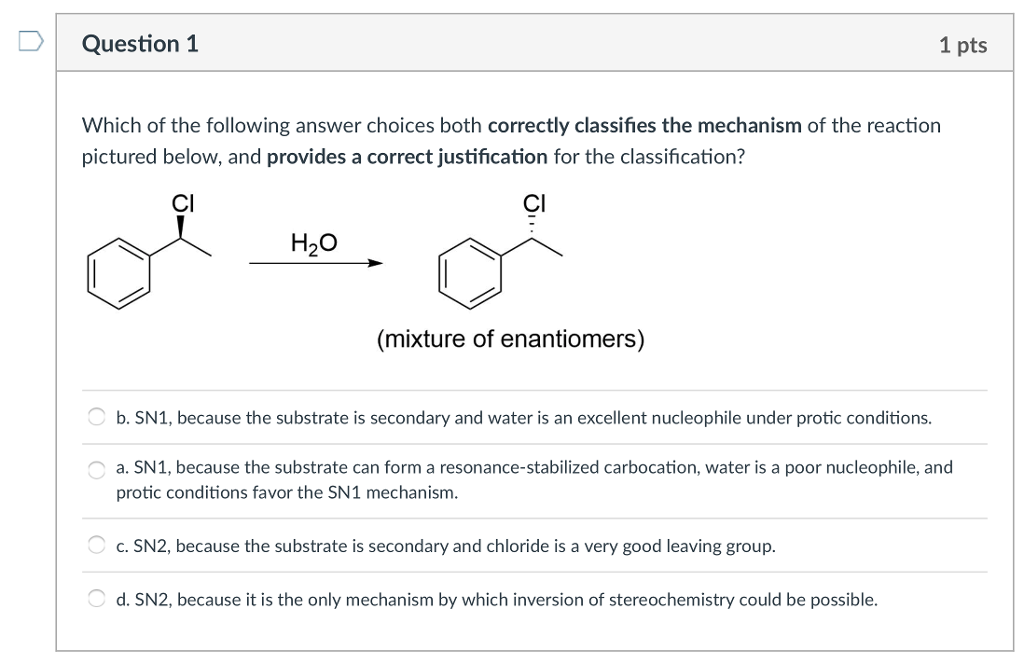Click the product Cl dashed bond label
The image size is (1024, 664).
tap(534, 203)
